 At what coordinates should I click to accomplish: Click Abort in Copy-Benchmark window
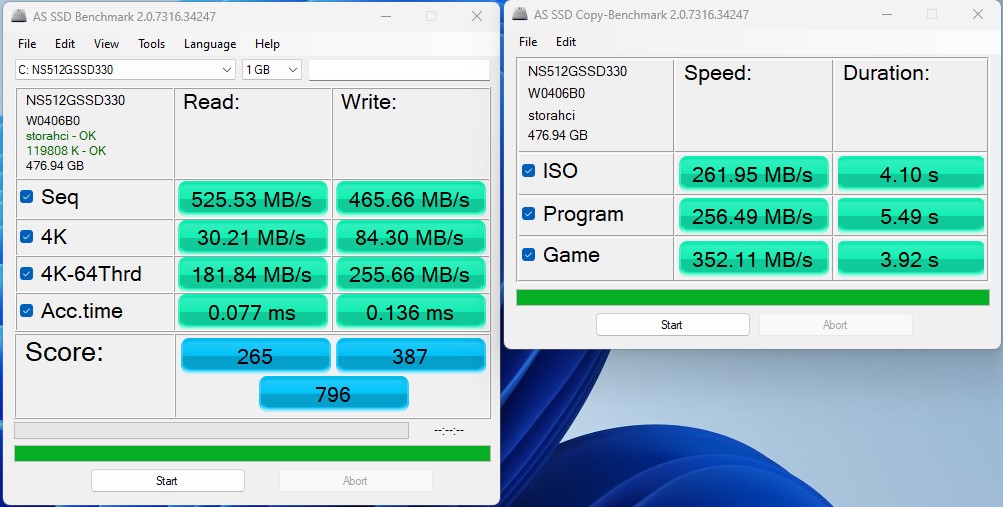pos(835,325)
